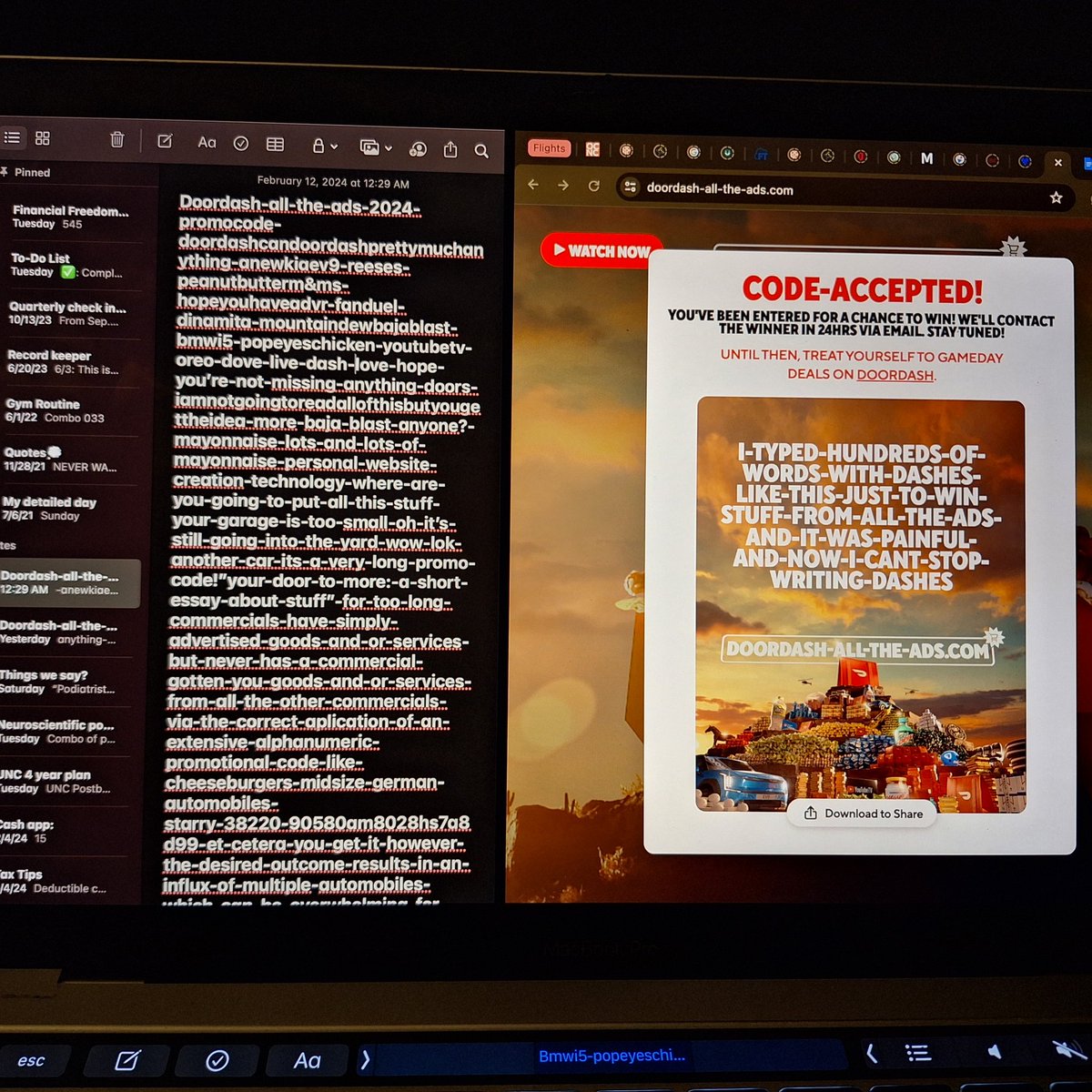Image resolution: width=1092 pixels, height=1092 pixels.
Task: Expand Touch Bar typing suggestions chevron
Action: click(365, 1059)
